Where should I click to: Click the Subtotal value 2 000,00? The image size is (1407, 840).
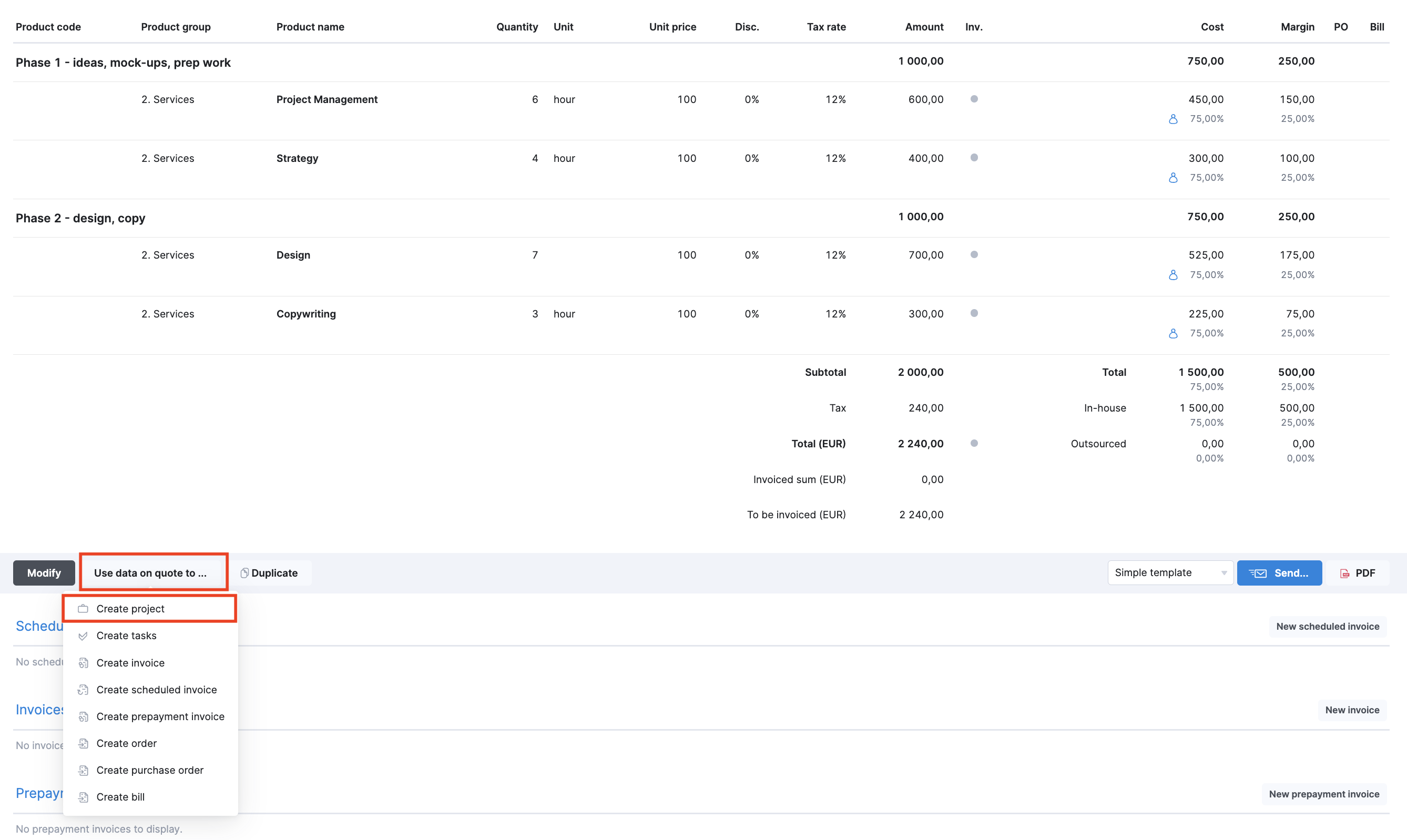[x=921, y=372]
